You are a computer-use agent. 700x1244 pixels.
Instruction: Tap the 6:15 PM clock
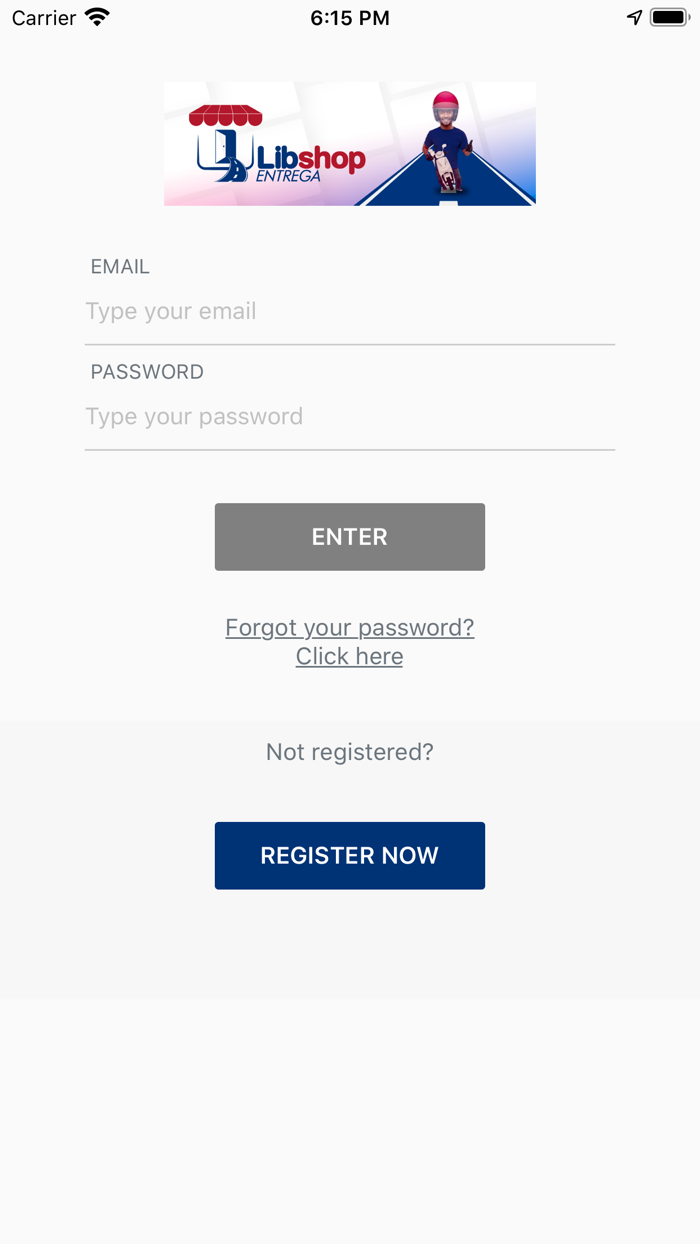click(x=349, y=18)
